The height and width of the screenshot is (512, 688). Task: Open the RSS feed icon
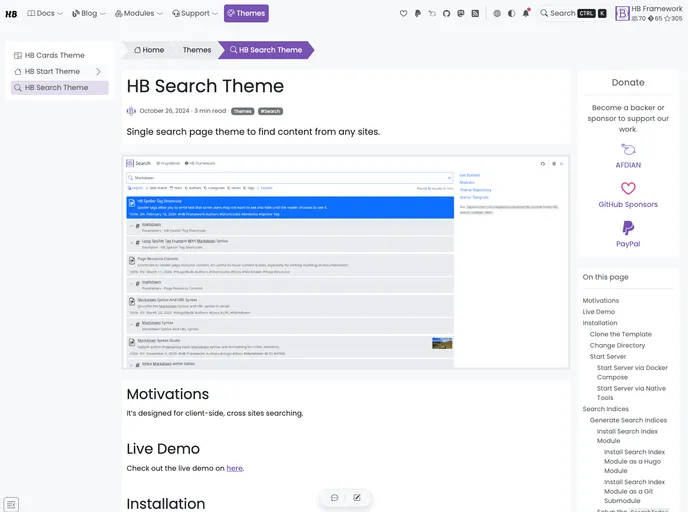474,14
